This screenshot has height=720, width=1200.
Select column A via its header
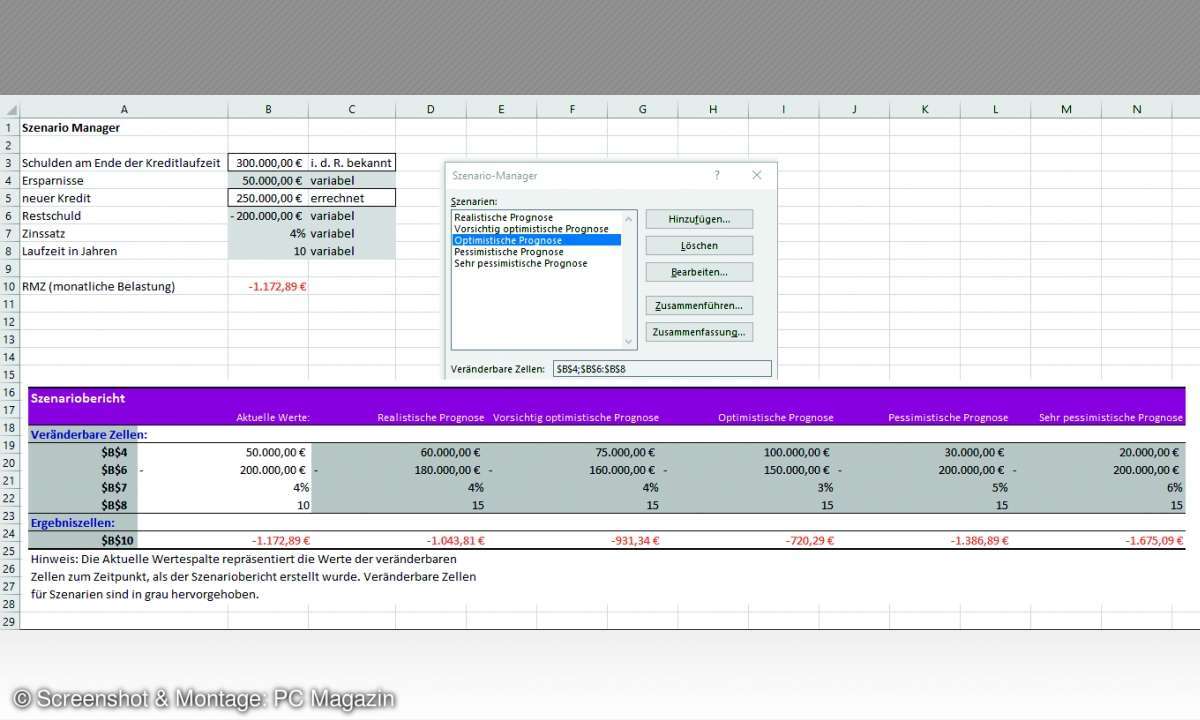tap(124, 110)
